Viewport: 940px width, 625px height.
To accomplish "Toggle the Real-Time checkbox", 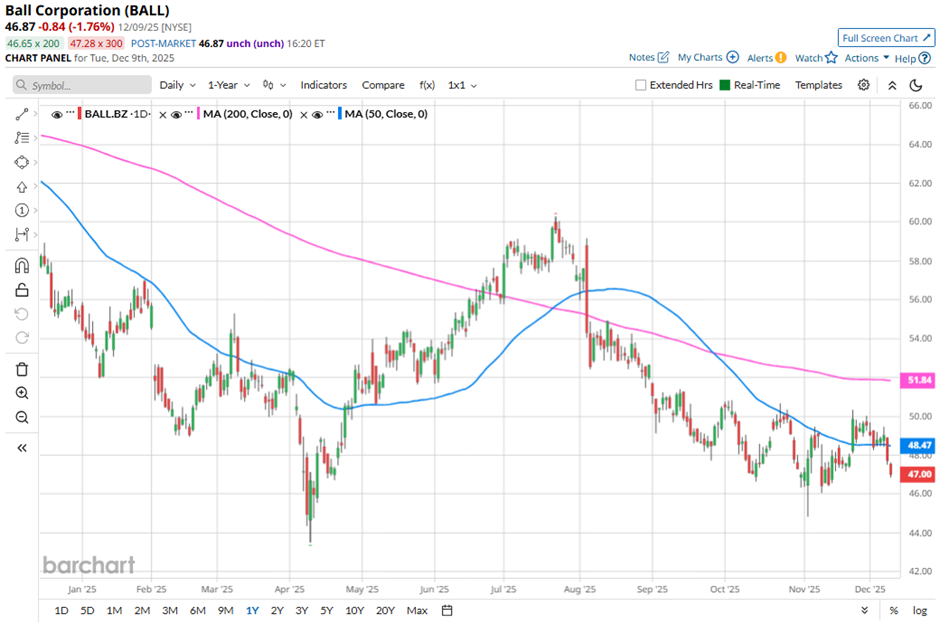I will click(x=725, y=85).
